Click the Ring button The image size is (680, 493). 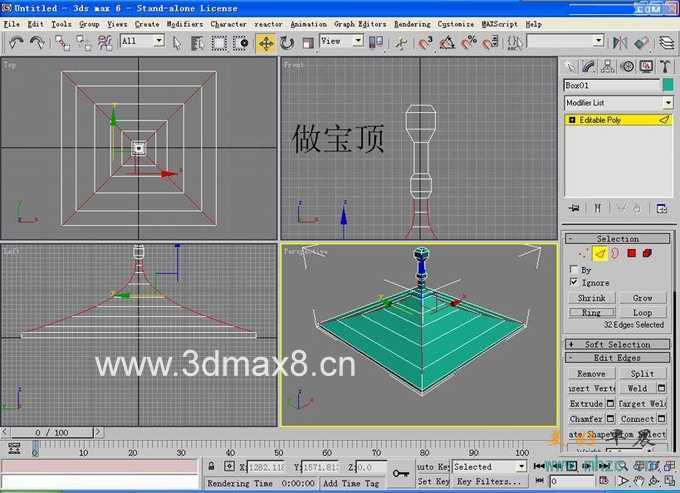pos(592,312)
